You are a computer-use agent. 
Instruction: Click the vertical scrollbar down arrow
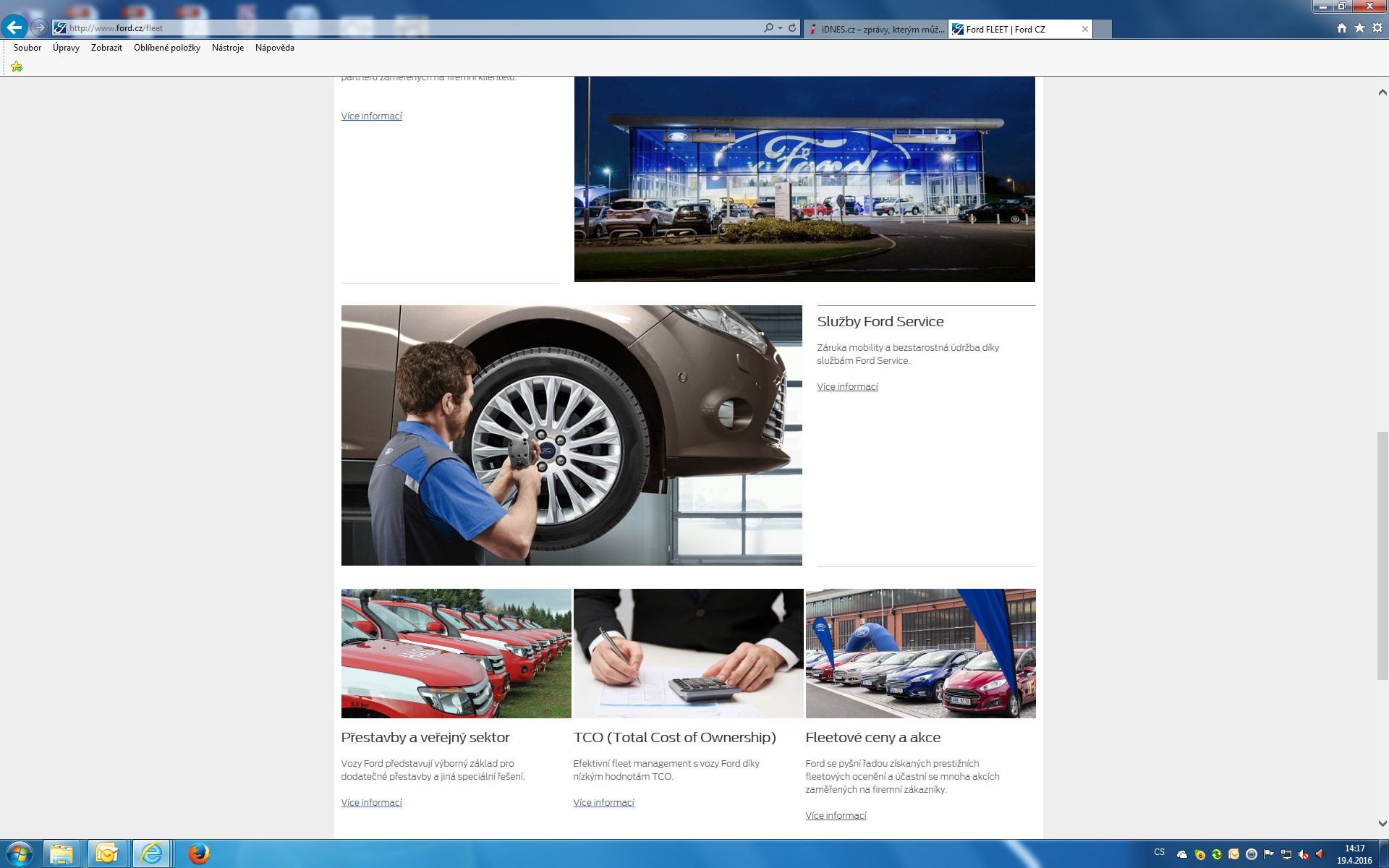coord(1382,823)
